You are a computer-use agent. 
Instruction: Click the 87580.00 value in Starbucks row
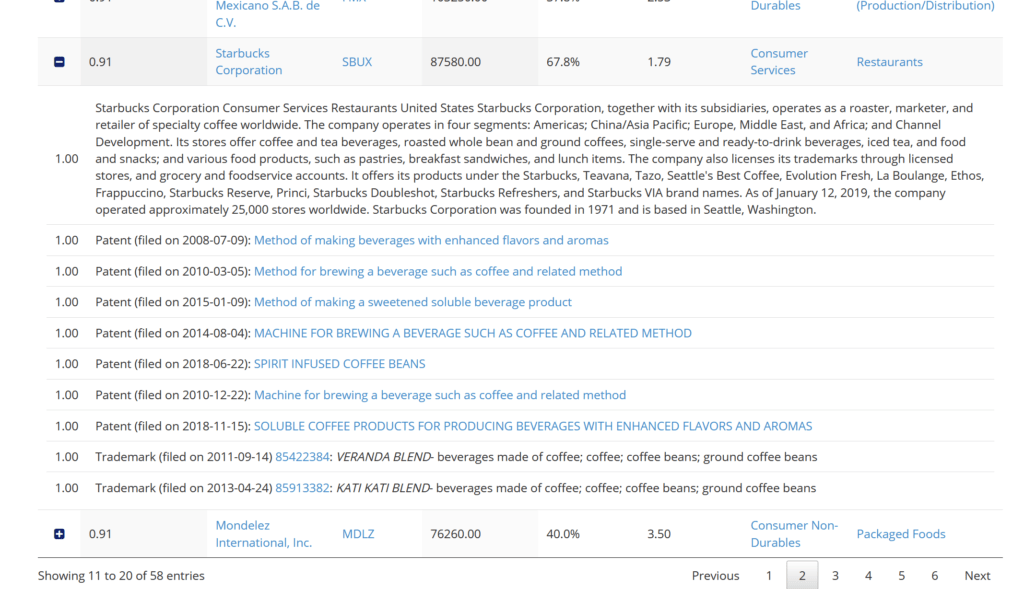[455, 62]
